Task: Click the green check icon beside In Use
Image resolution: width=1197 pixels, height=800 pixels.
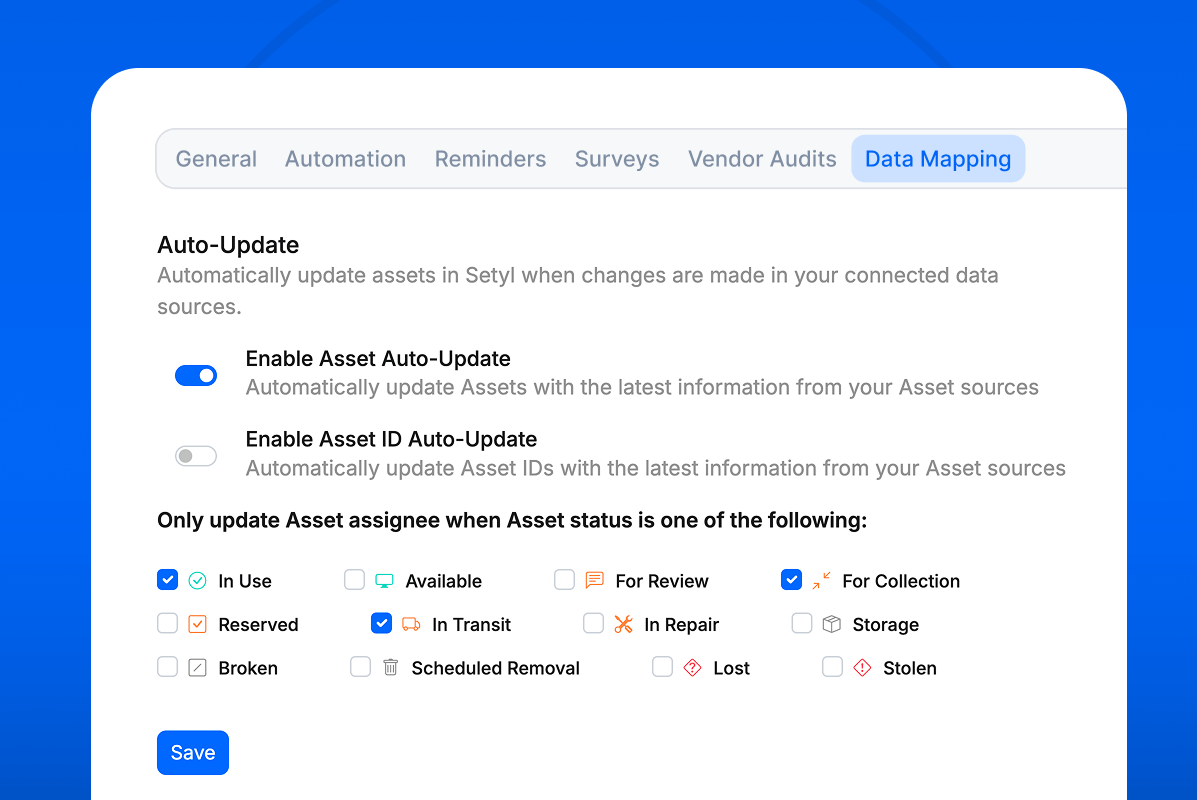Action: pyautogui.click(x=197, y=580)
